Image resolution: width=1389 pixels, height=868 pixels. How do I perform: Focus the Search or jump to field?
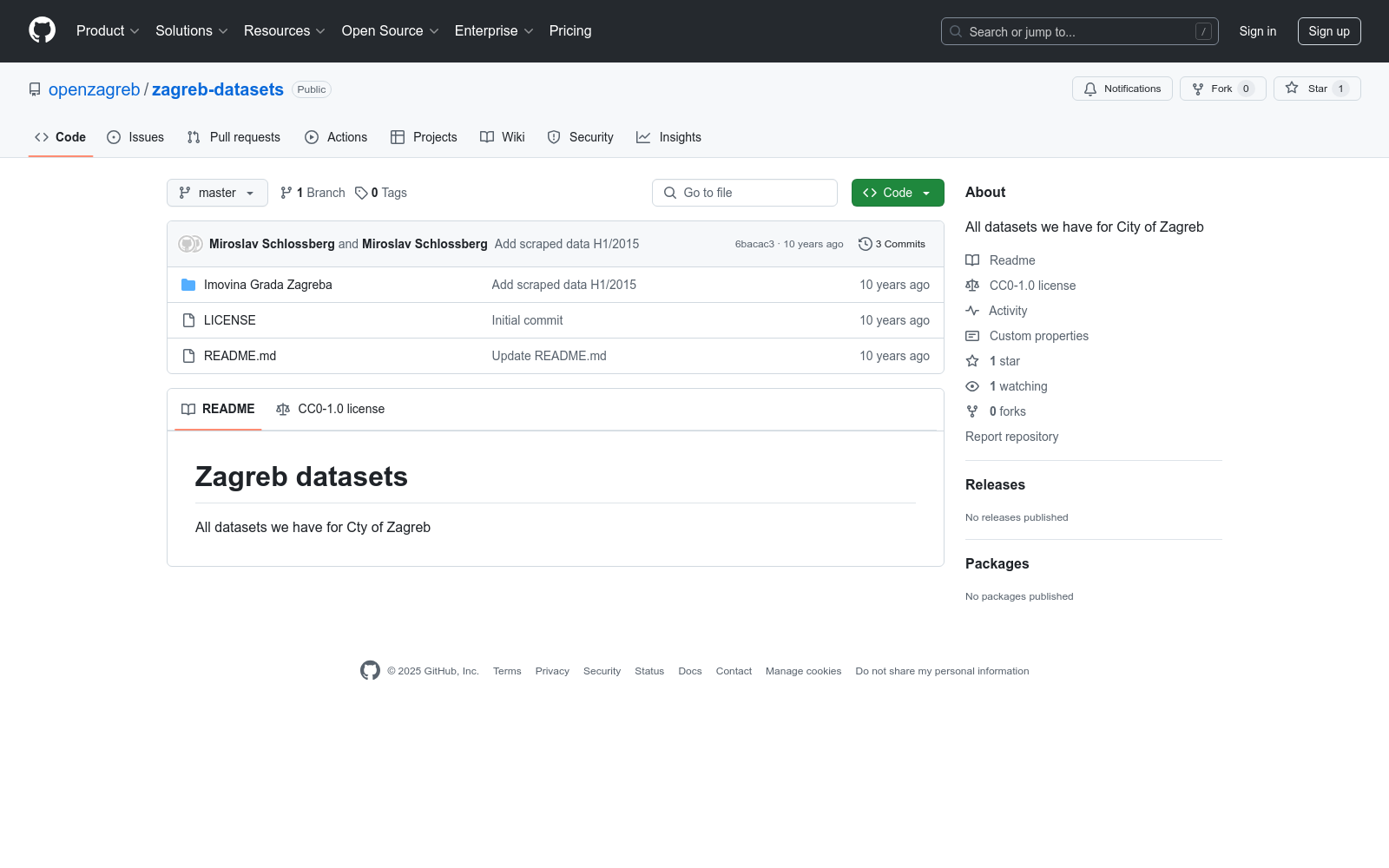(1079, 31)
